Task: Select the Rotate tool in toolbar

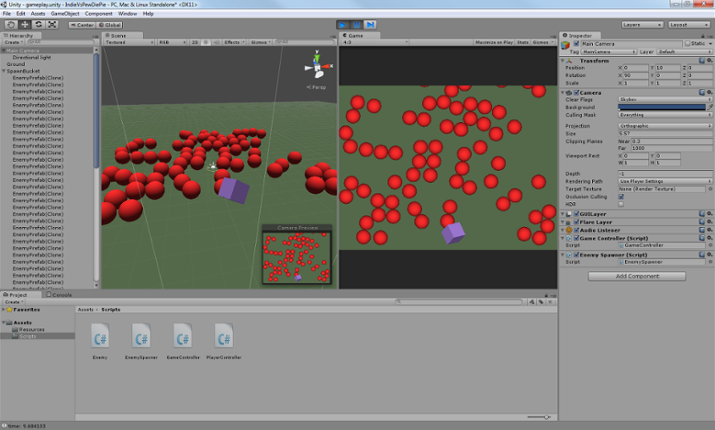Action: pyautogui.click(x=38, y=24)
